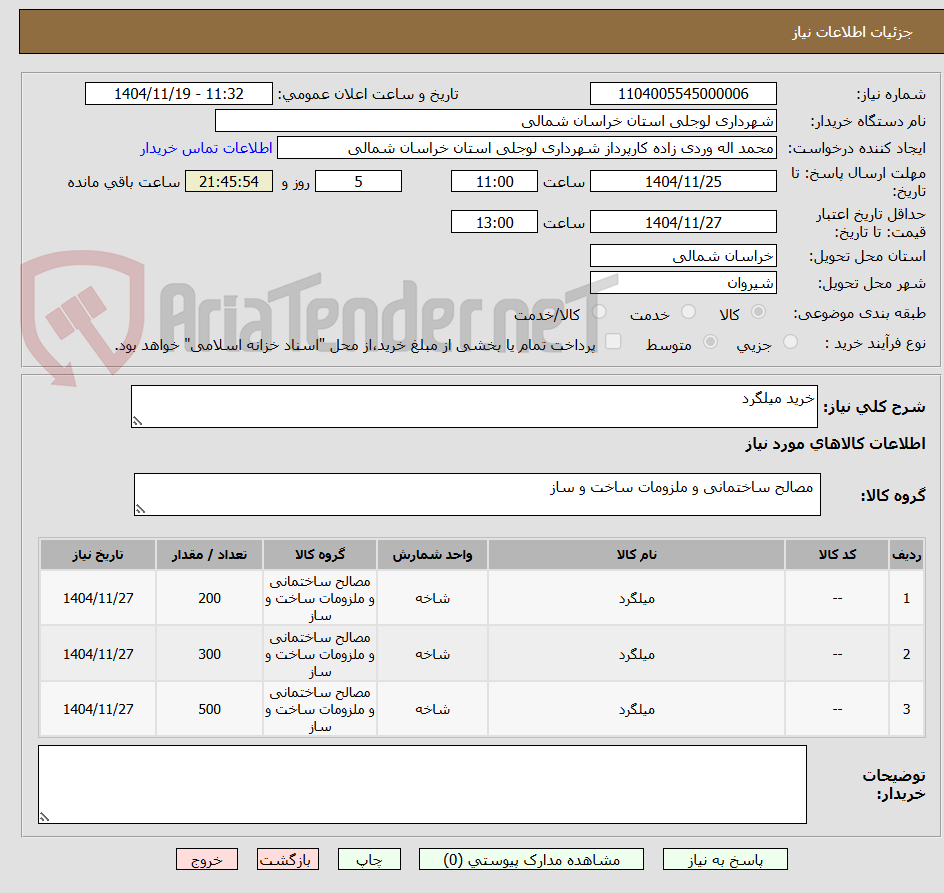Select the جزیی purchase type radio
This screenshot has width=944, height=893.
790,342
